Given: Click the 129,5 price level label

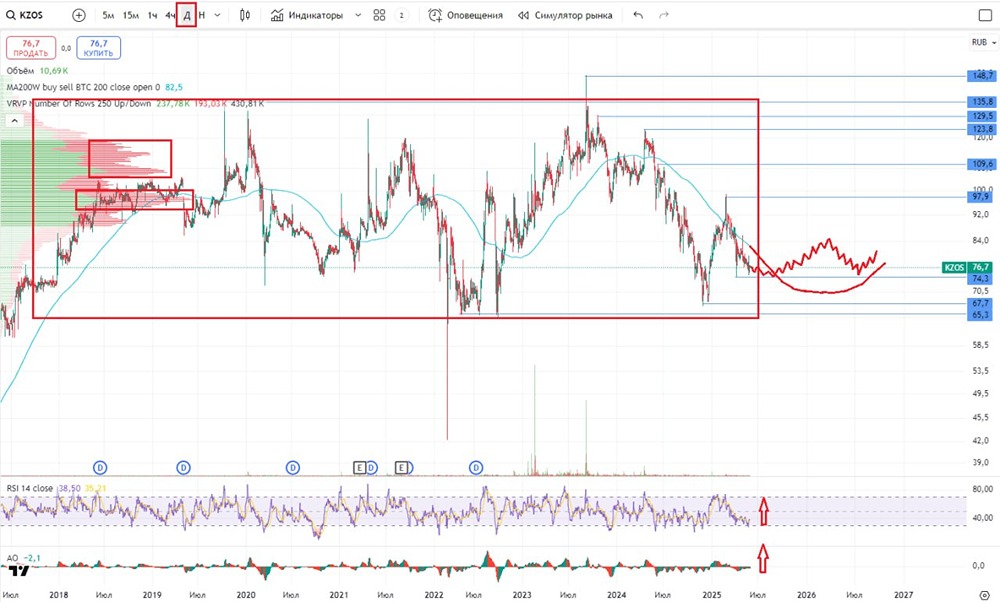Looking at the screenshot, I should pyautogui.click(x=981, y=116).
